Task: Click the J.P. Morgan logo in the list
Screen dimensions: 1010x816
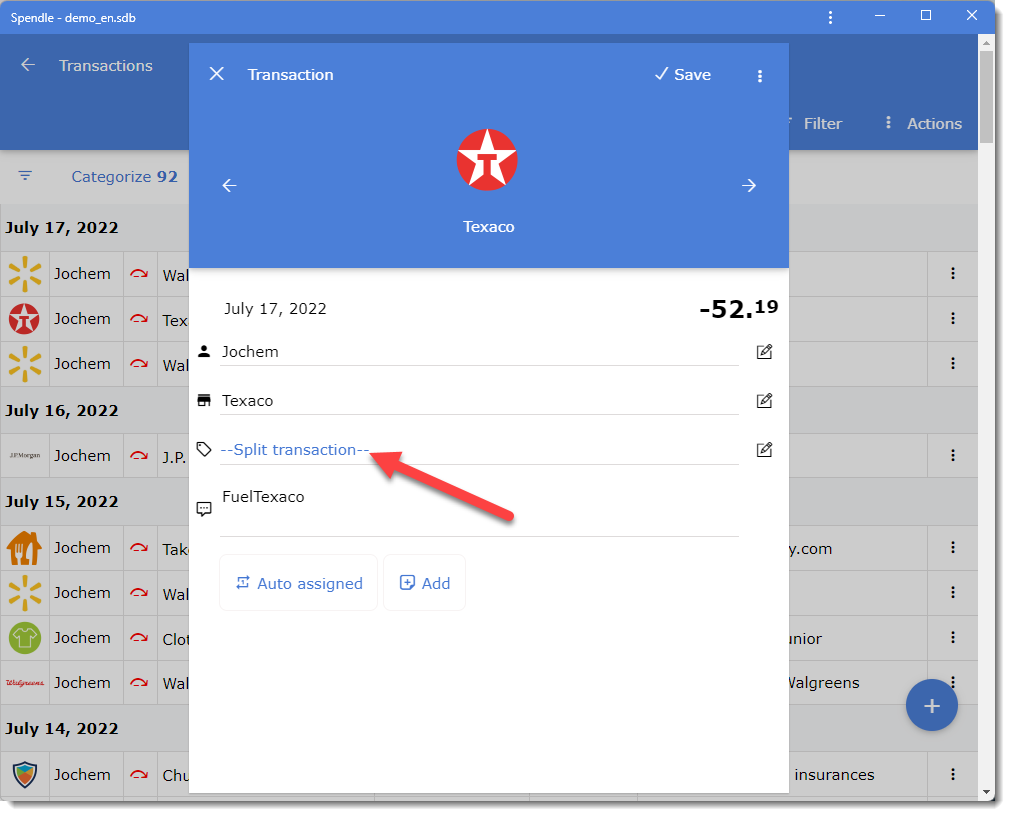Action: [24, 455]
